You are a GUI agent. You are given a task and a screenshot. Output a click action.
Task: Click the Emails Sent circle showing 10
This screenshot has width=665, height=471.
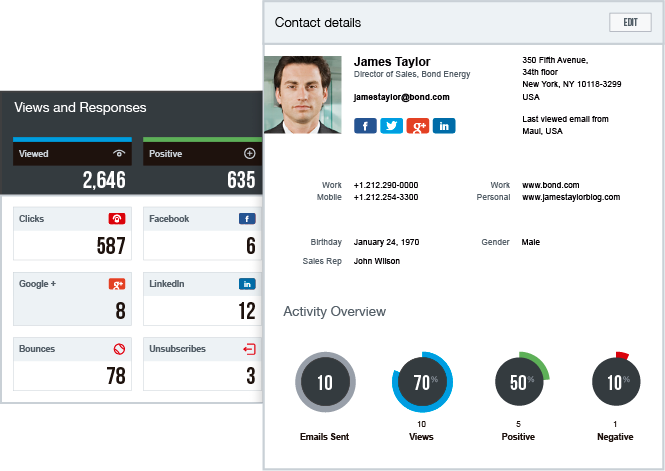(325, 382)
